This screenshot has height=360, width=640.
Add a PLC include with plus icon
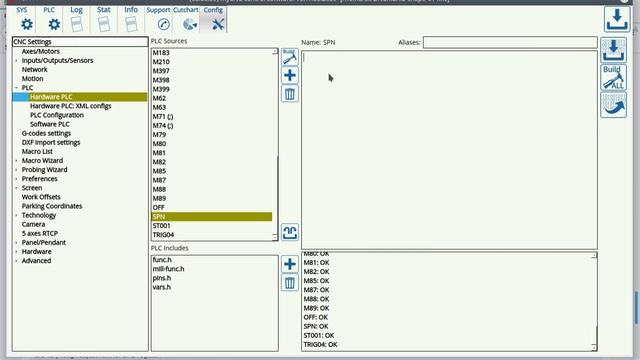(x=290, y=264)
